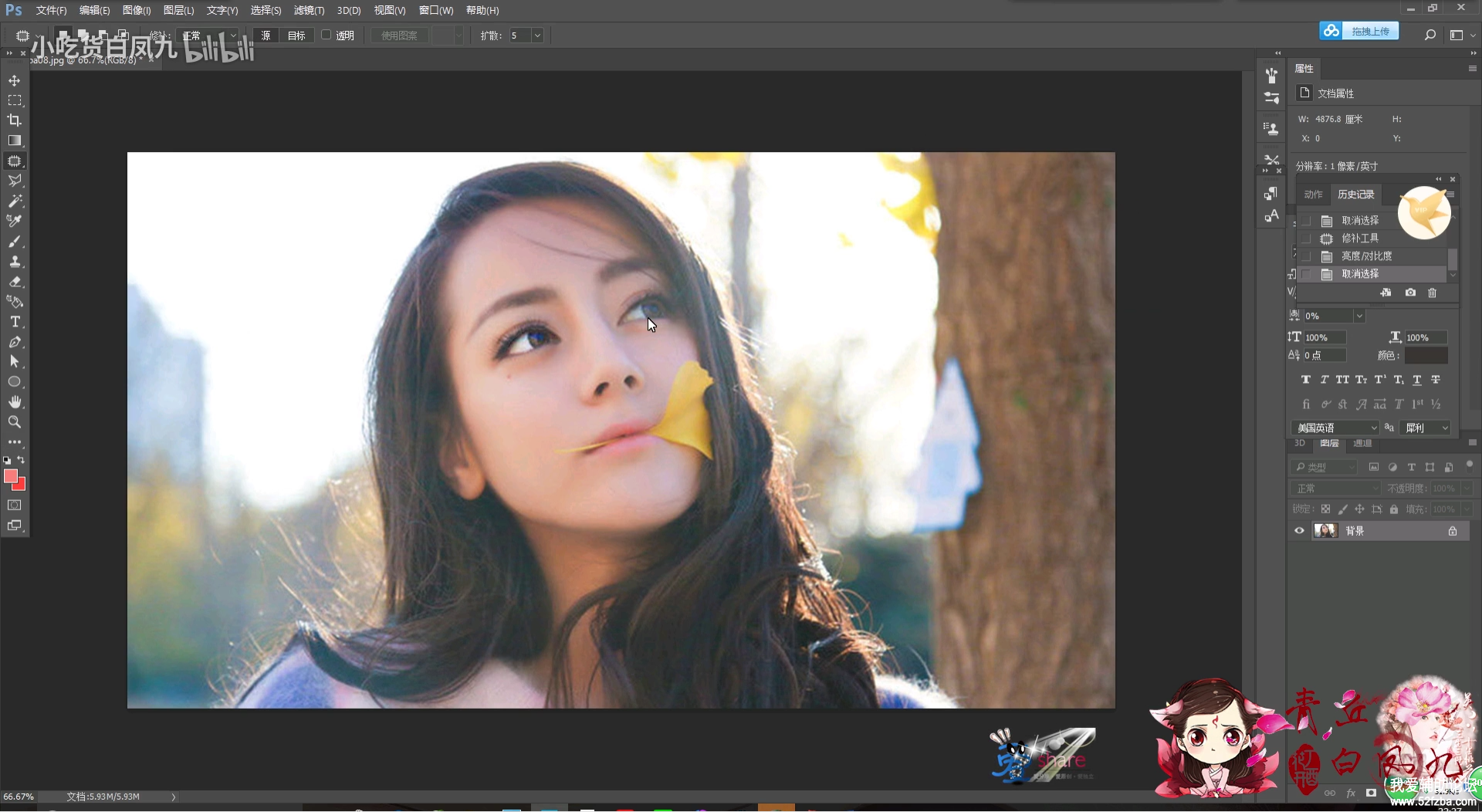The width and height of the screenshot is (1482, 812).
Task: Select the Rectangular Marquee tool
Action: (x=15, y=100)
